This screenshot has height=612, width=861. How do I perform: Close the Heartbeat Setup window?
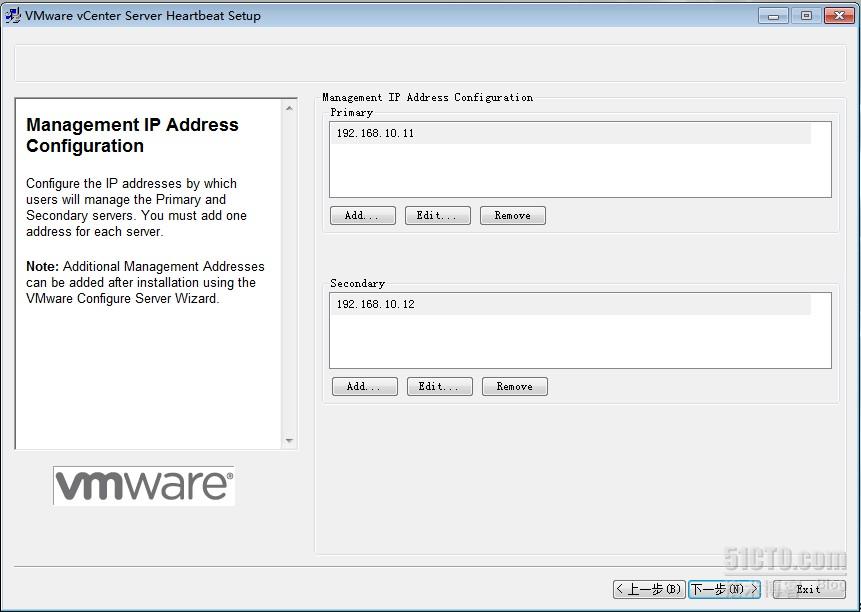[x=840, y=16]
